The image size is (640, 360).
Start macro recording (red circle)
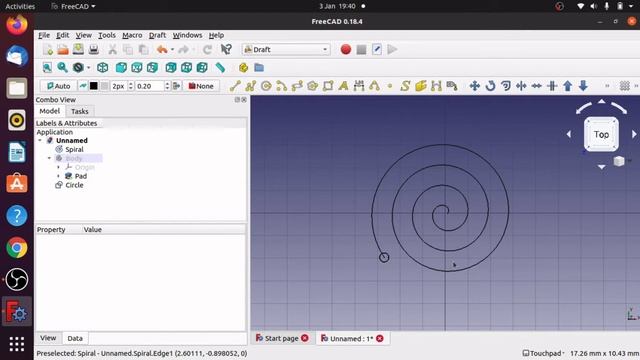[346, 49]
